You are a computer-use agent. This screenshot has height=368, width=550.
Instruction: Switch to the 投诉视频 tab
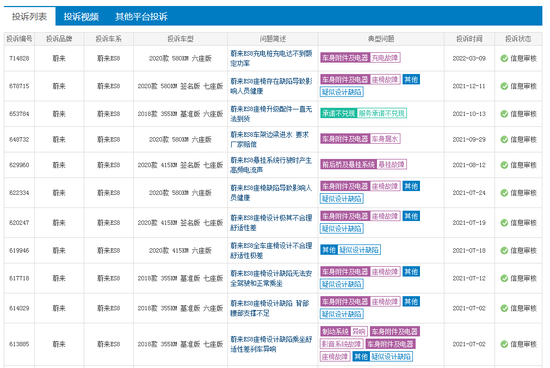tap(81, 16)
